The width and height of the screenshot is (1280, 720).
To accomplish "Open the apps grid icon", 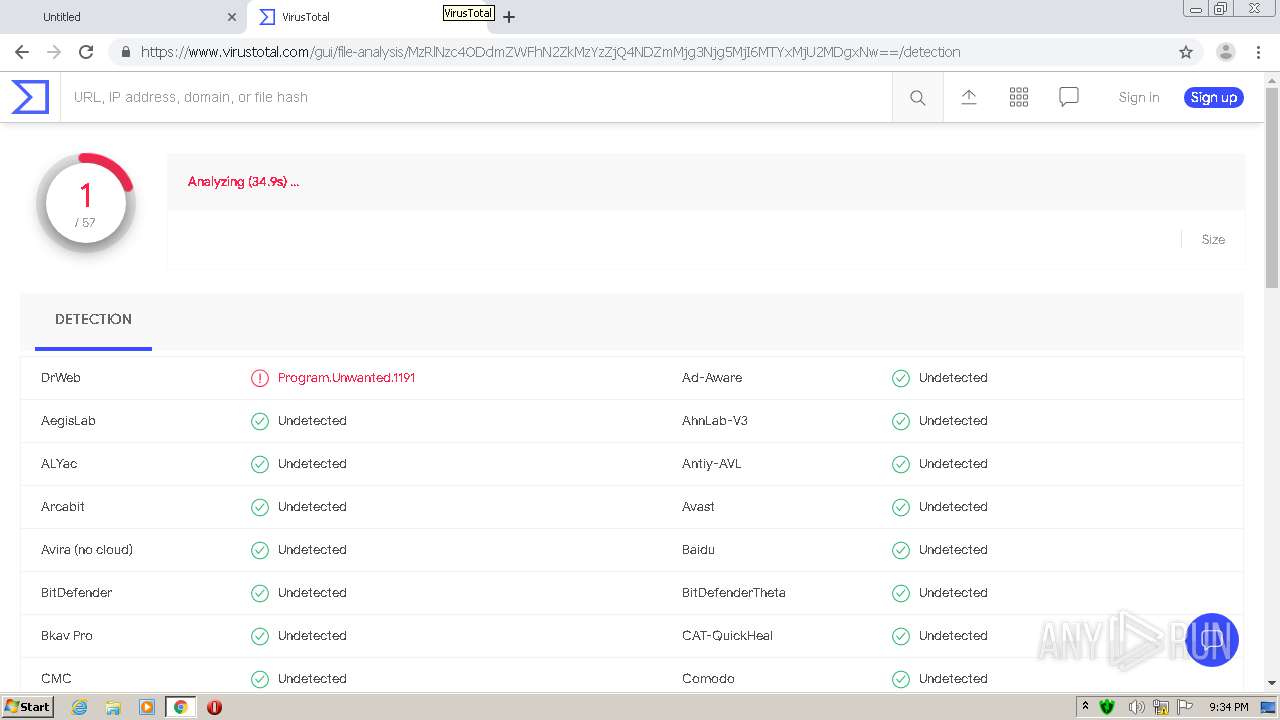I will coord(1019,97).
